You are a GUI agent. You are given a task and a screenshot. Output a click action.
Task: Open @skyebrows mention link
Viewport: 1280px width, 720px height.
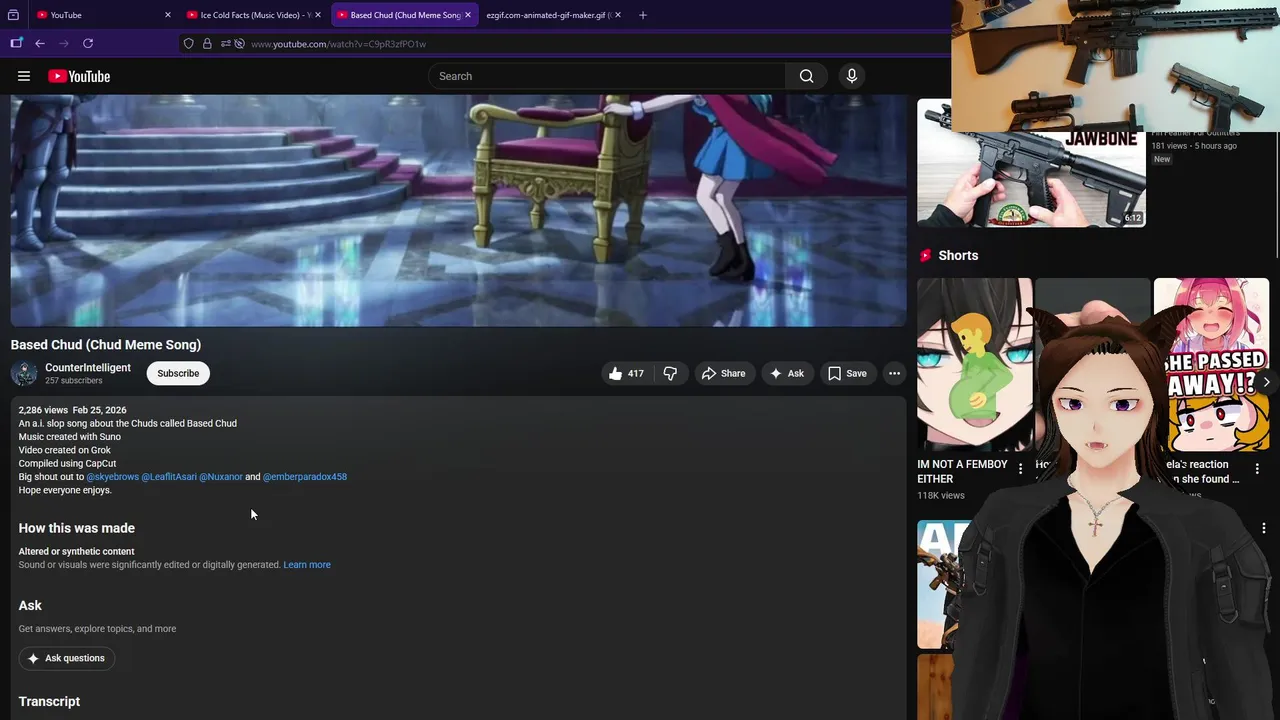click(113, 477)
